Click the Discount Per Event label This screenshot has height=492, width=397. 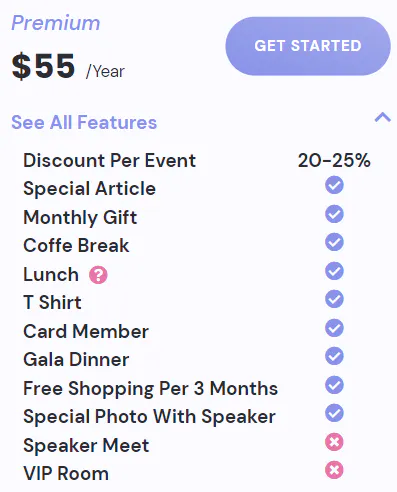point(109,160)
